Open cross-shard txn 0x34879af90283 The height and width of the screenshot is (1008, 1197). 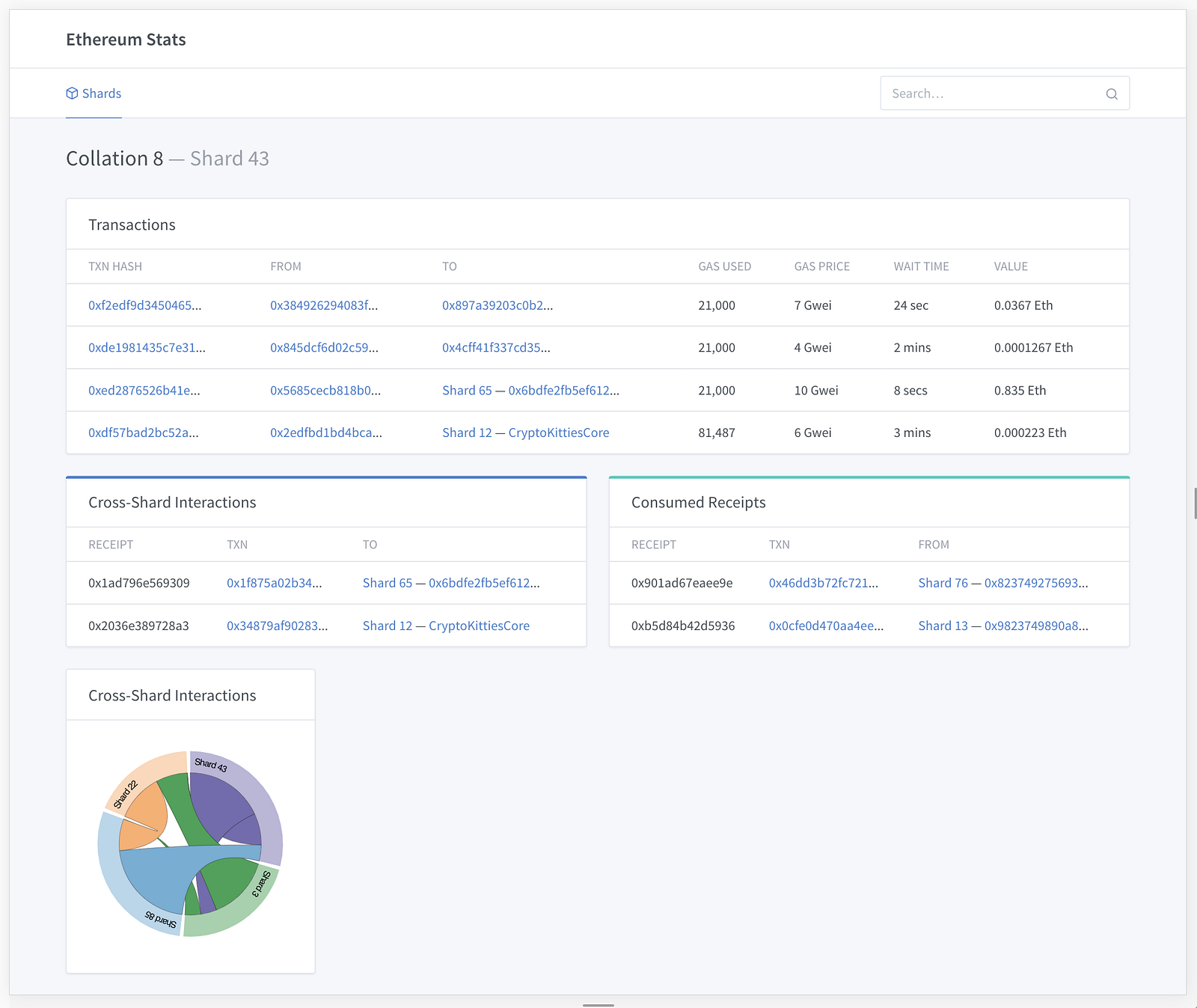[277, 626]
